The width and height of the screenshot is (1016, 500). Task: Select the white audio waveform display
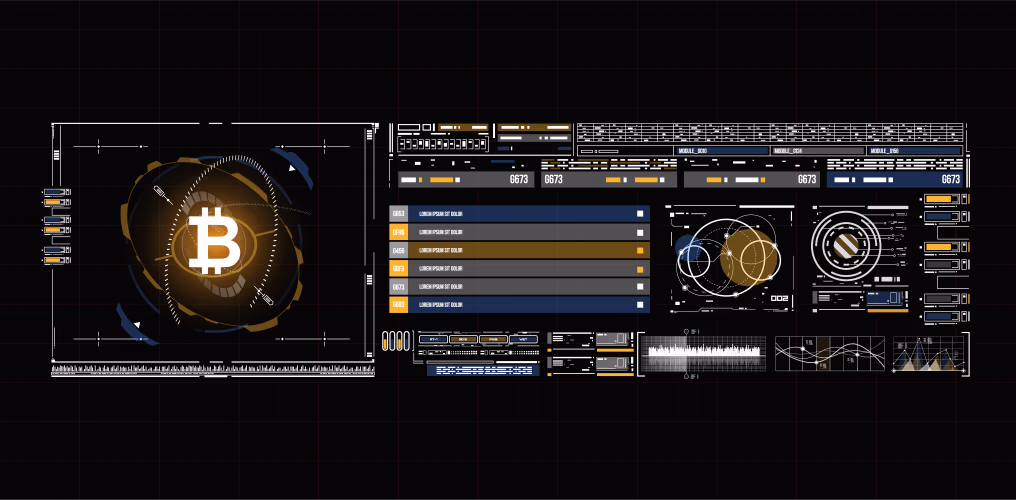(x=704, y=353)
